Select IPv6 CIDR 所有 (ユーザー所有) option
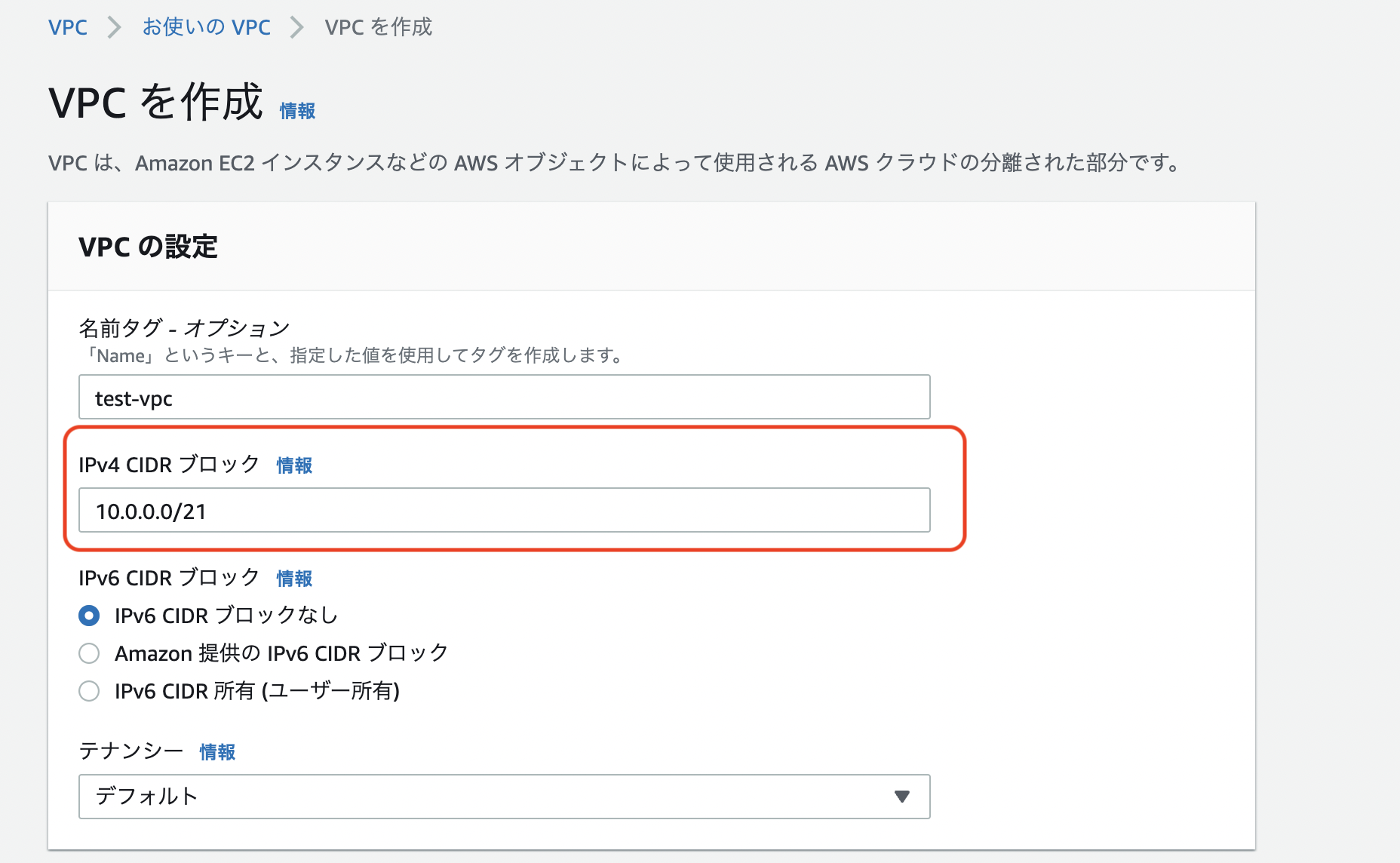The image size is (1400, 863). coord(89,691)
